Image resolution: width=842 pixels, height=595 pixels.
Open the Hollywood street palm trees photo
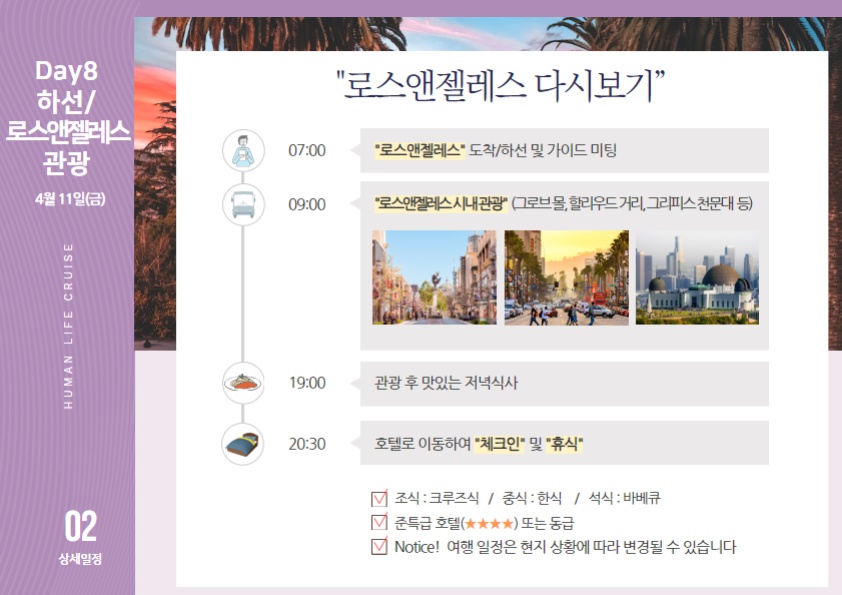[x=567, y=278]
